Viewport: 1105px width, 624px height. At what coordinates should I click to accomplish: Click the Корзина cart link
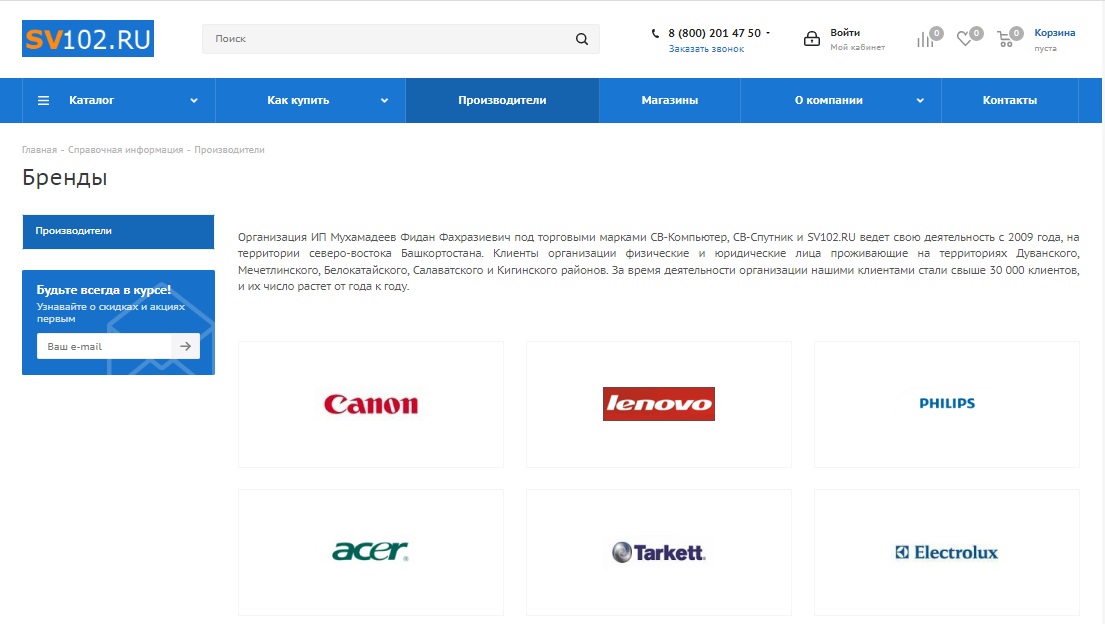coord(1055,32)
